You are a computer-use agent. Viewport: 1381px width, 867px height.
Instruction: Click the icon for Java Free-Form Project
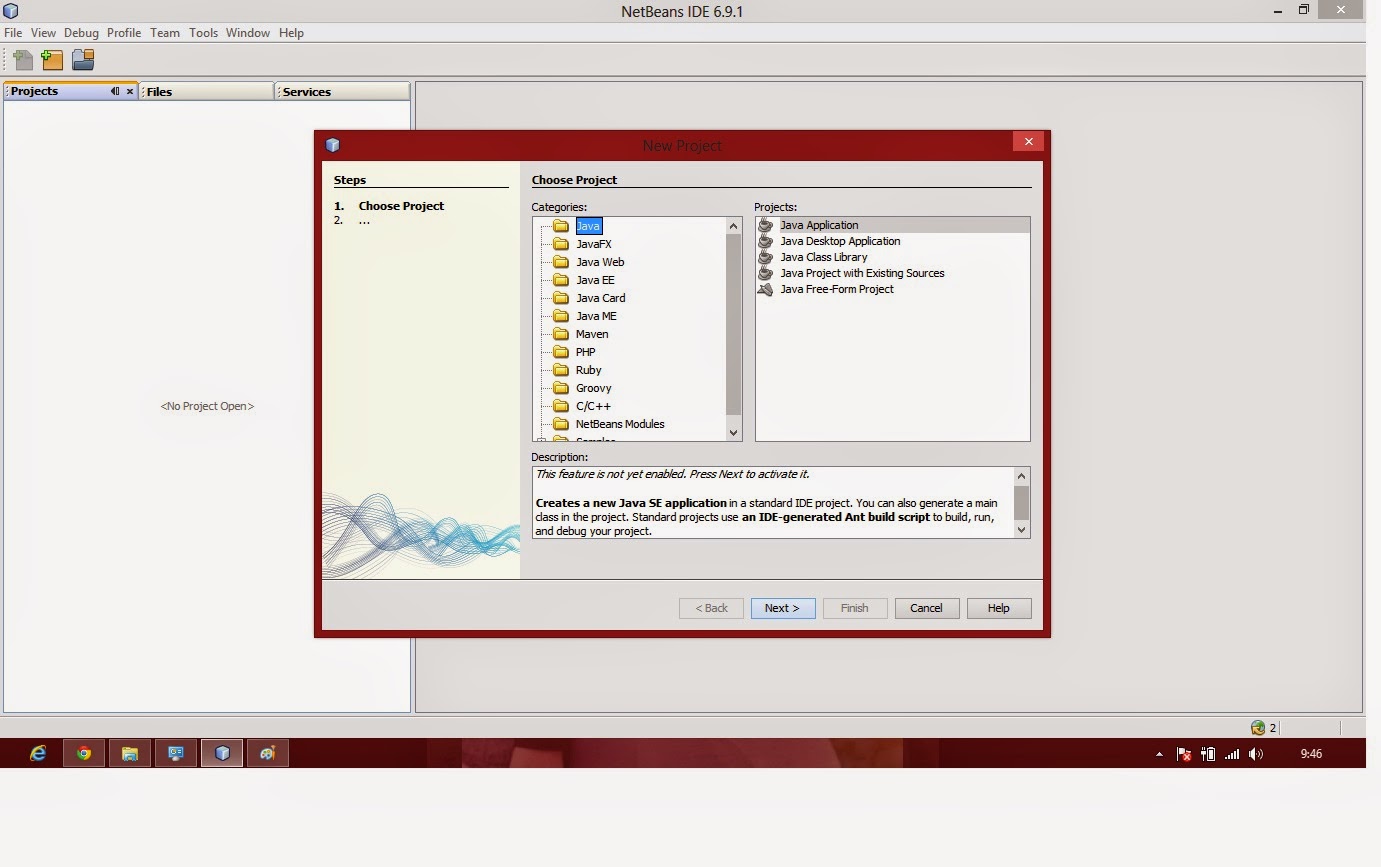point(766,289)
